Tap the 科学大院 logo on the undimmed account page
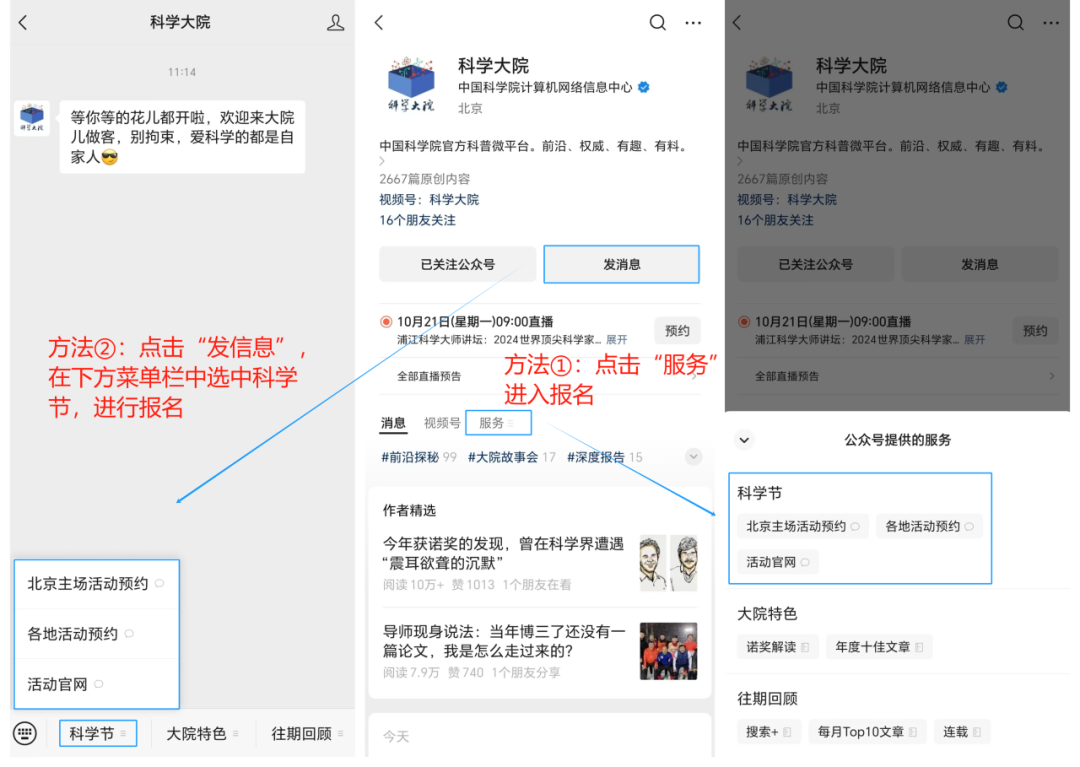Screen dimensions: 1080x767 pos(411,84)
